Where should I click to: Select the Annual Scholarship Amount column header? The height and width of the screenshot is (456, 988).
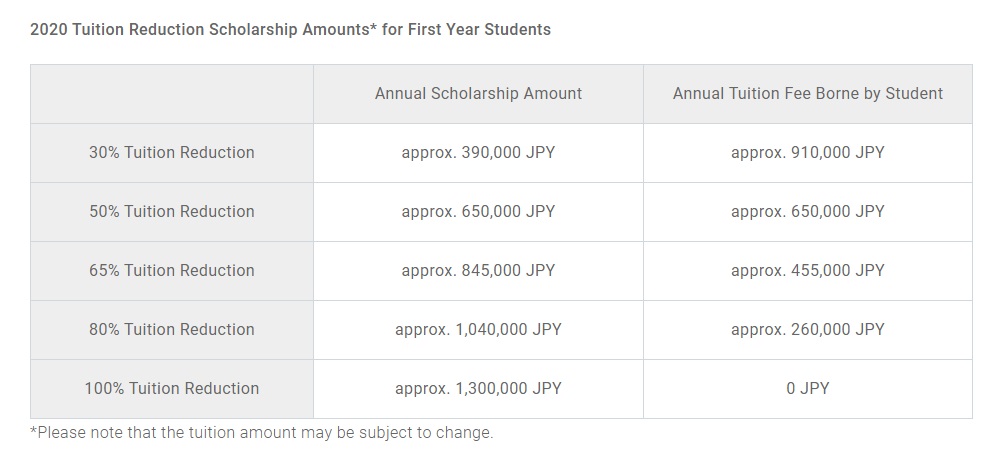click(478, 94)
